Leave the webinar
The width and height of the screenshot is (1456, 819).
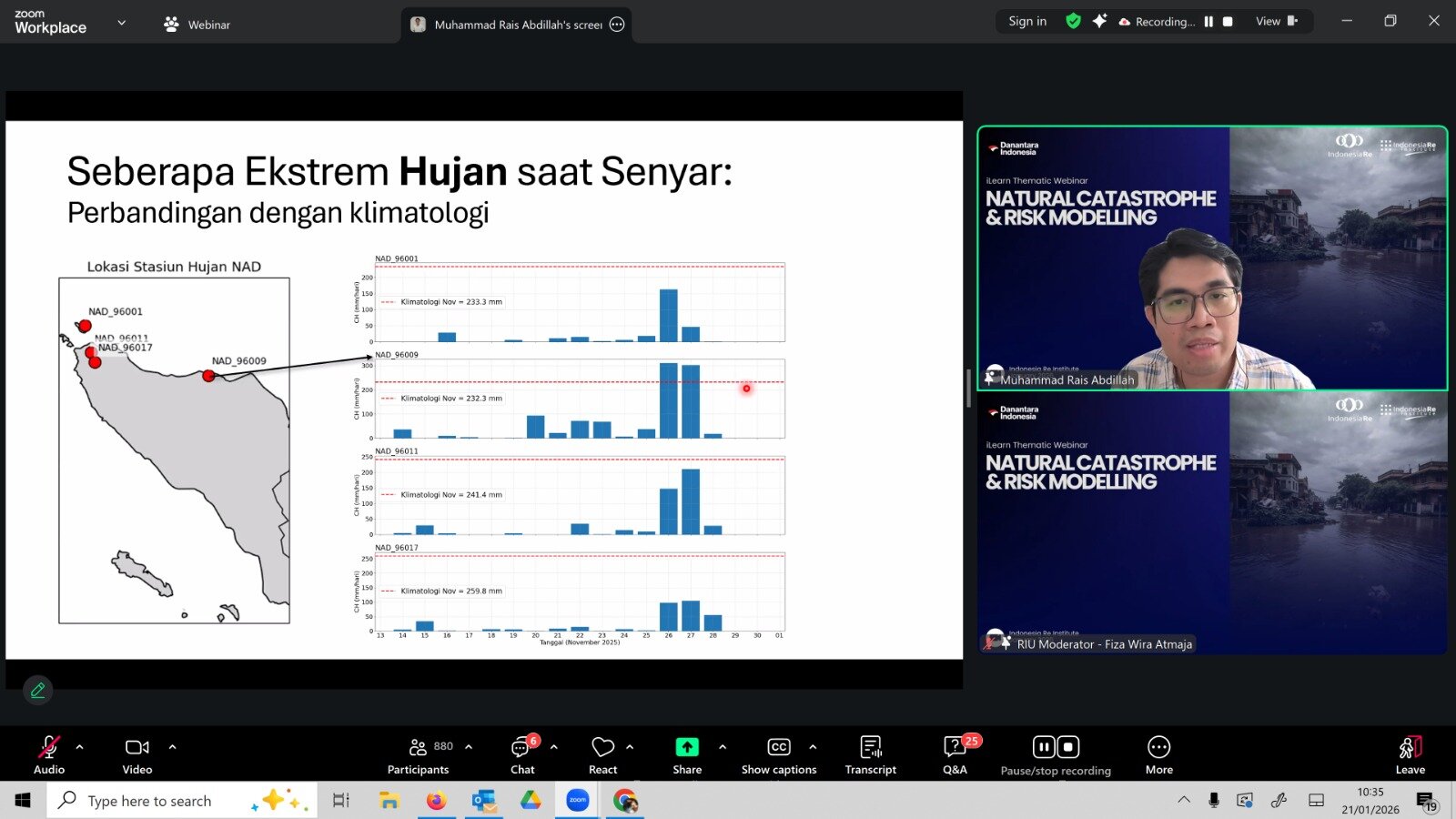coord(1410,754)
